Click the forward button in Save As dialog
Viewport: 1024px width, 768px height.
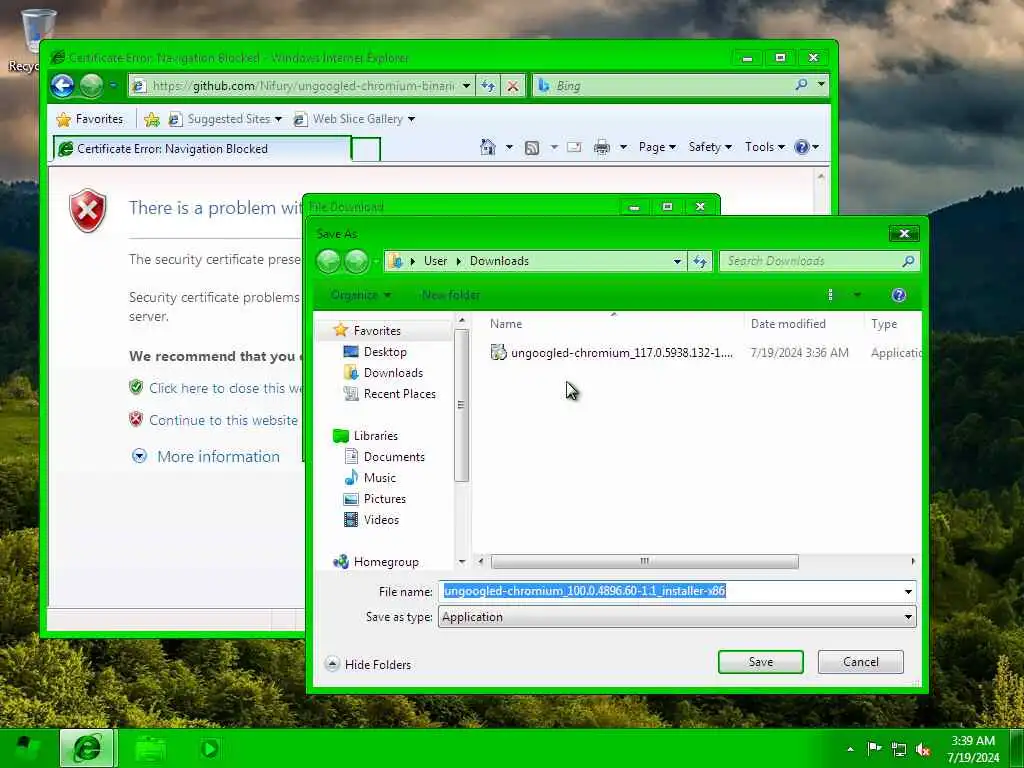tap(357, 261)
